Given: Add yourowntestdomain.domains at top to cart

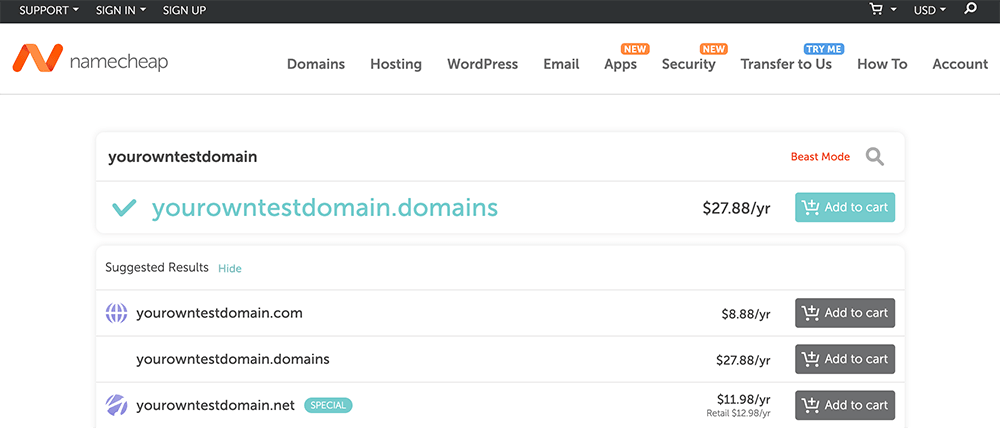Looking at the screenshot, I should [845, 207].
